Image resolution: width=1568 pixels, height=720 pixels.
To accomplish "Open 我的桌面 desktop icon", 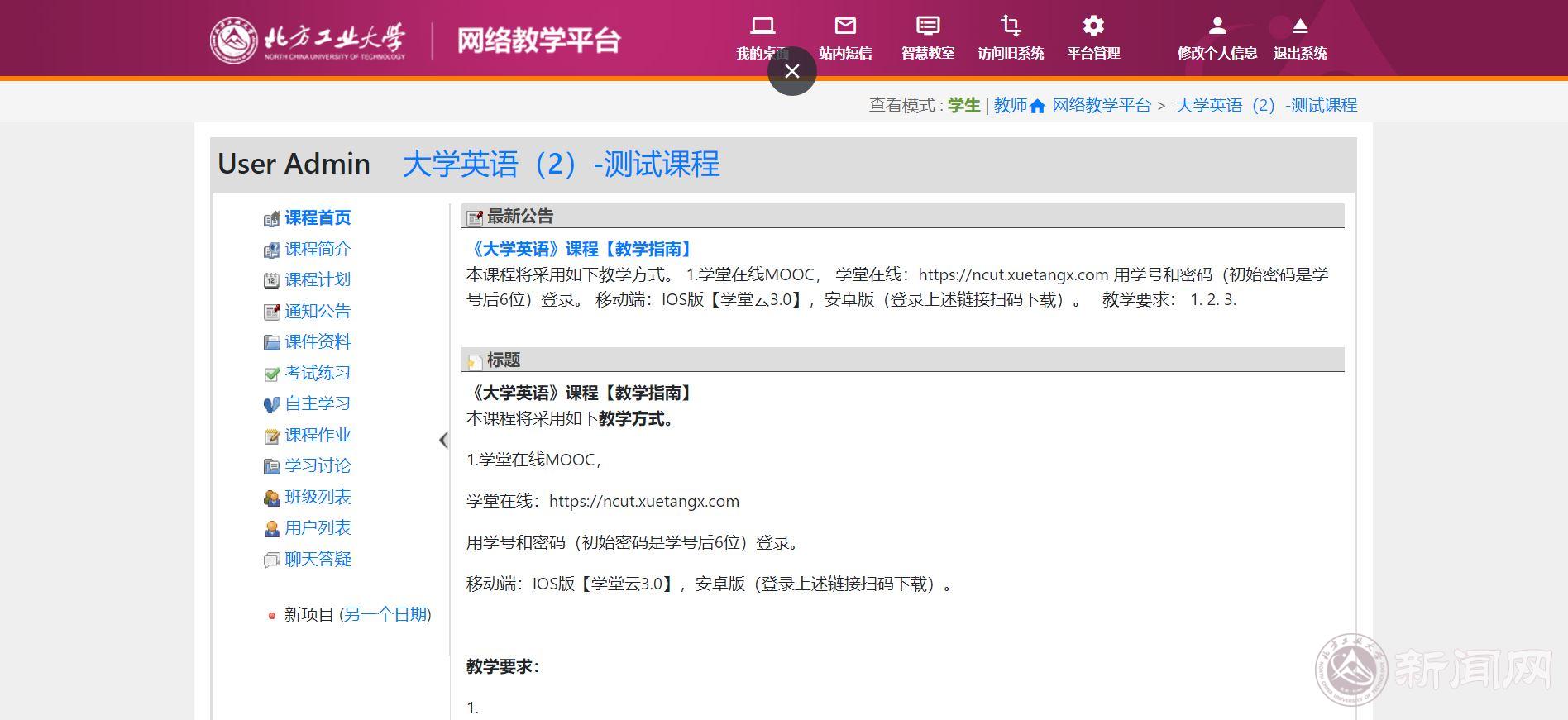I will click(x=762, y=26).
